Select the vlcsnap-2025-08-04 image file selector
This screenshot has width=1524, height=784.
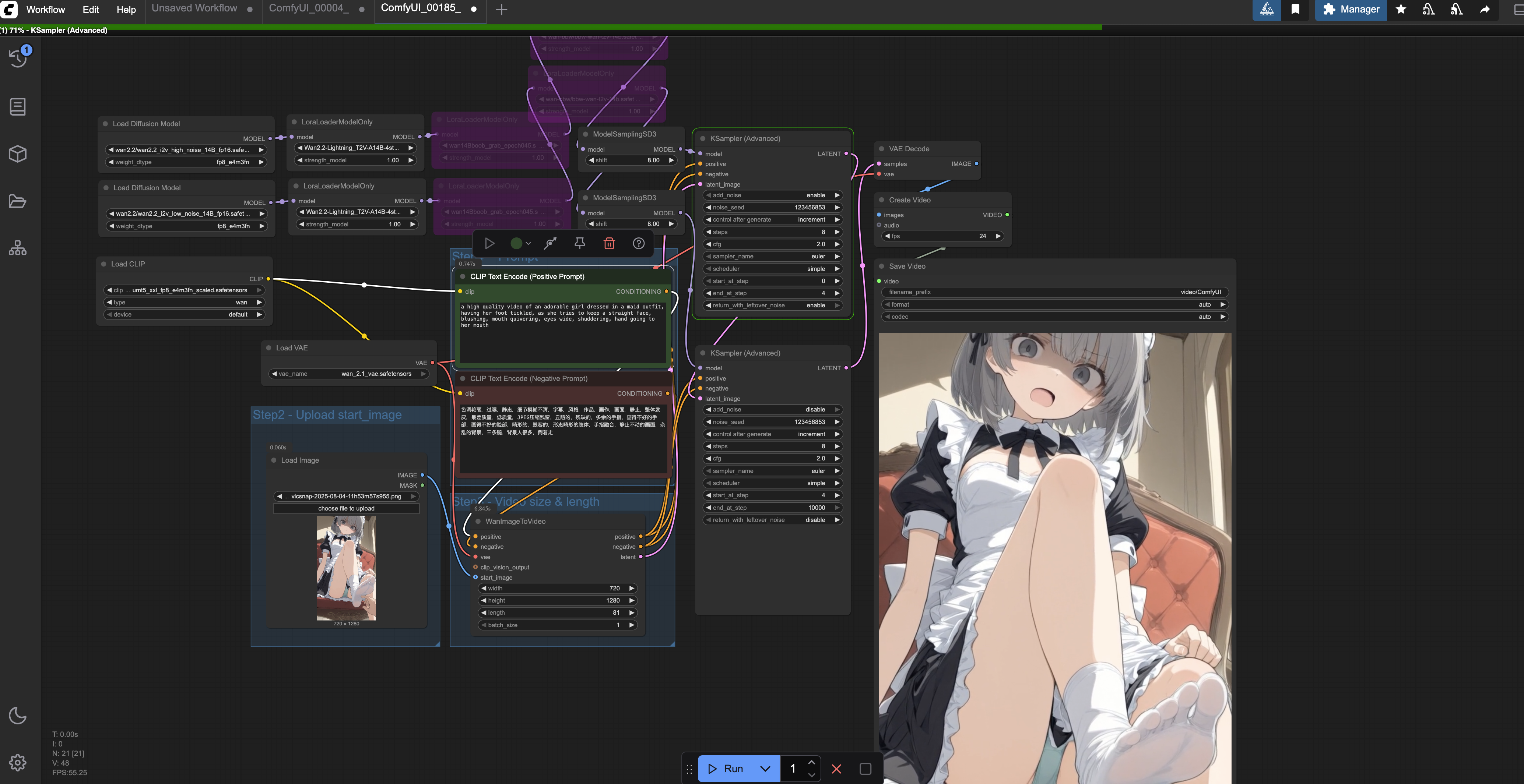(x=346, y=497)
